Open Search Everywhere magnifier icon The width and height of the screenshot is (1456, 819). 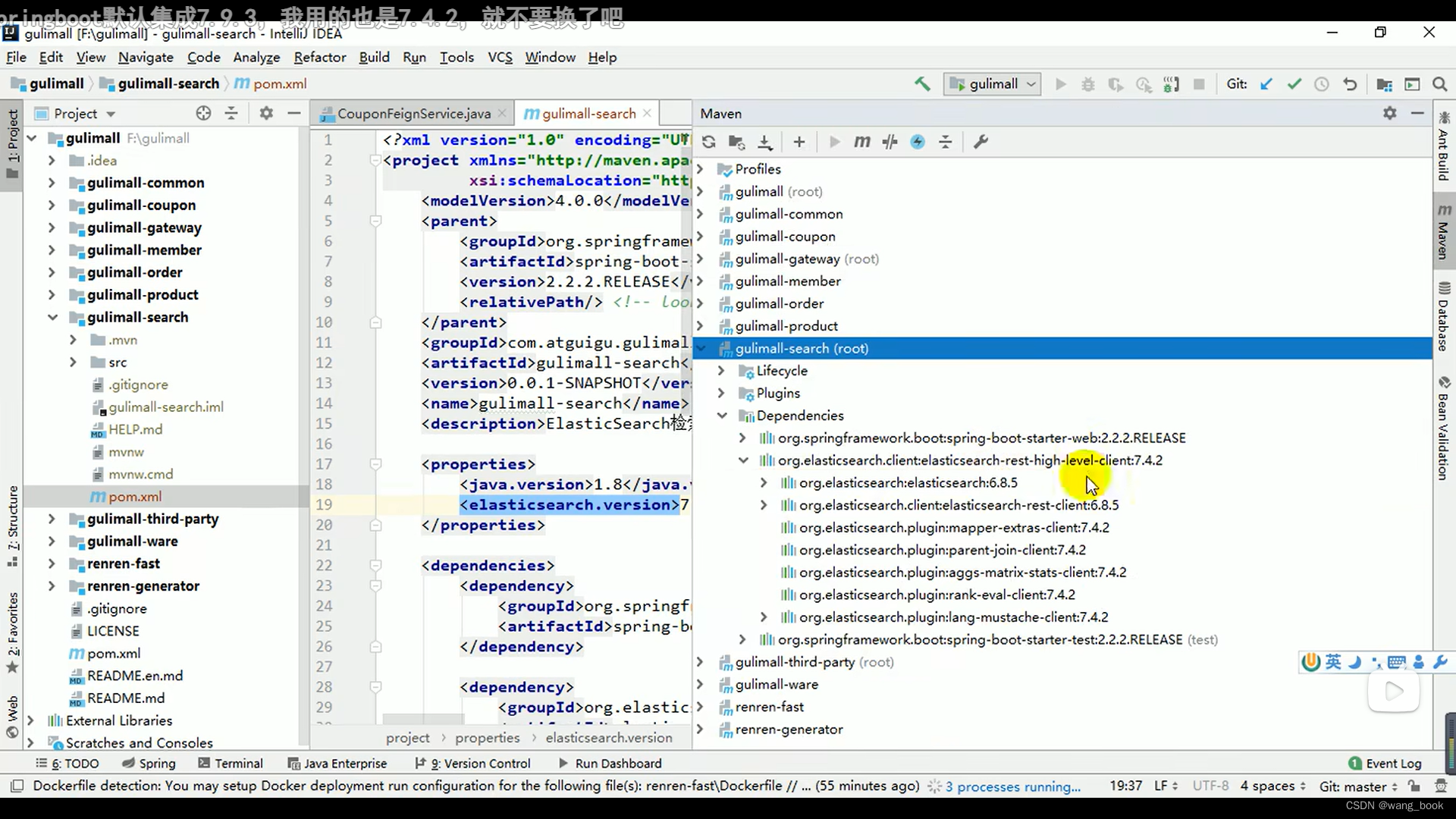(x=1439, y=84)
